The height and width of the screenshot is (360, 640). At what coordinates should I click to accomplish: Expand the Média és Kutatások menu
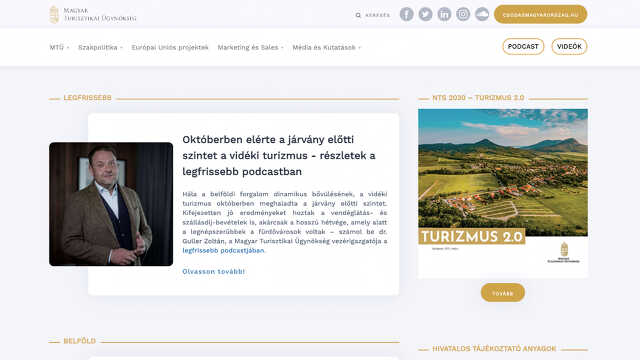point(327,47)
